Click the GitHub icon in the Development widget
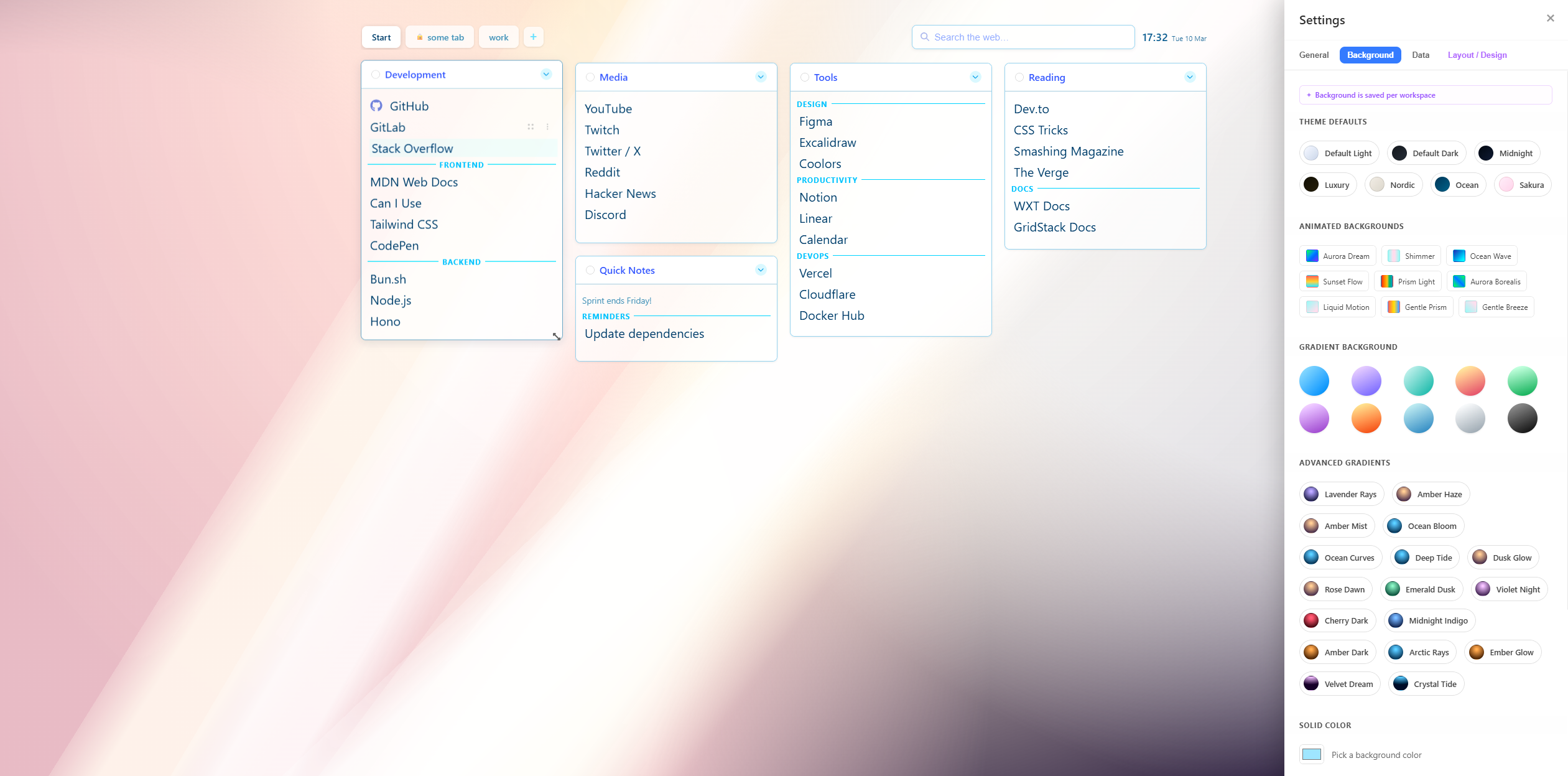 pos(378,106)
